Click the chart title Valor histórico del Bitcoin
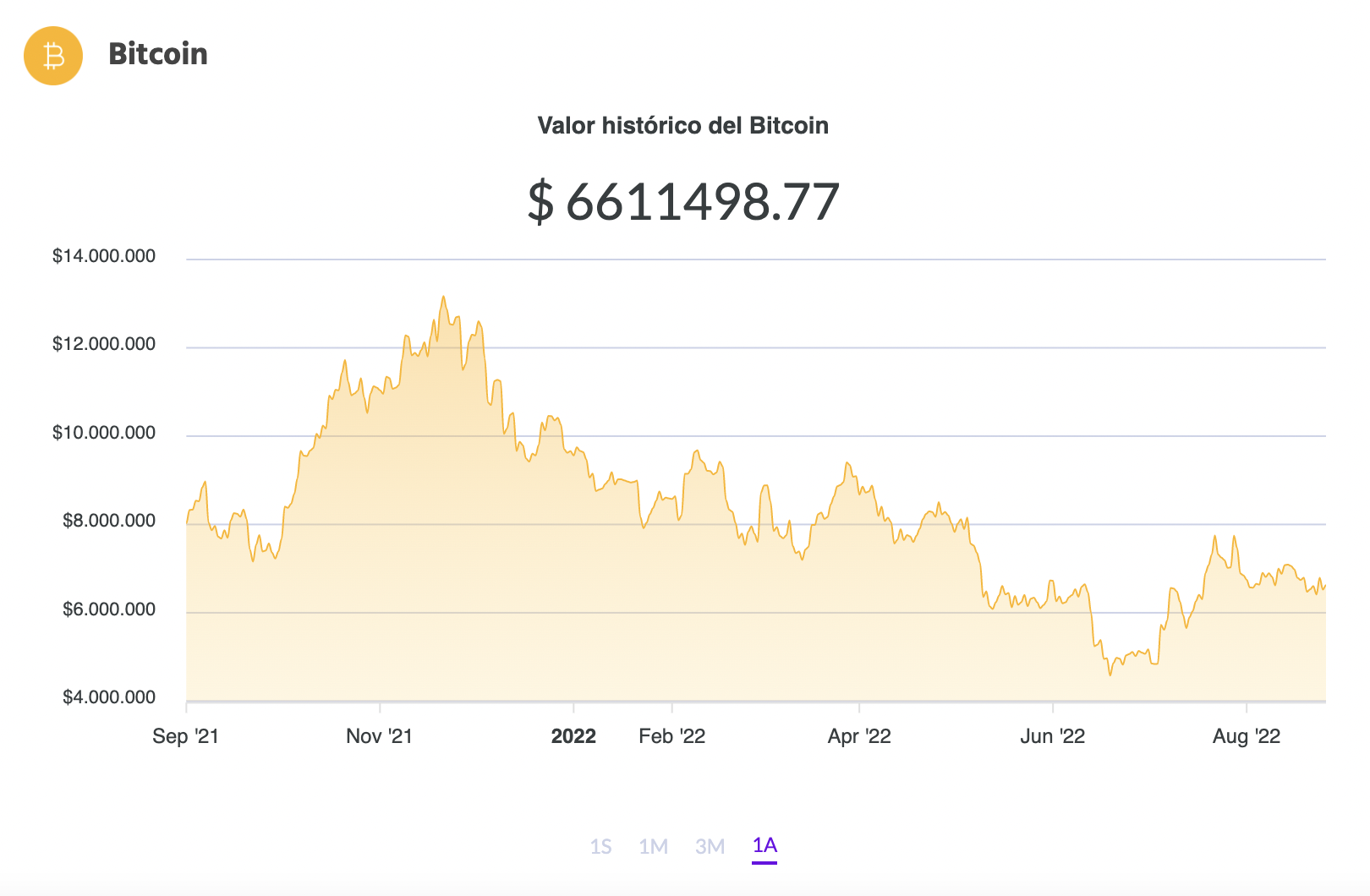 [x=683, y=125]
